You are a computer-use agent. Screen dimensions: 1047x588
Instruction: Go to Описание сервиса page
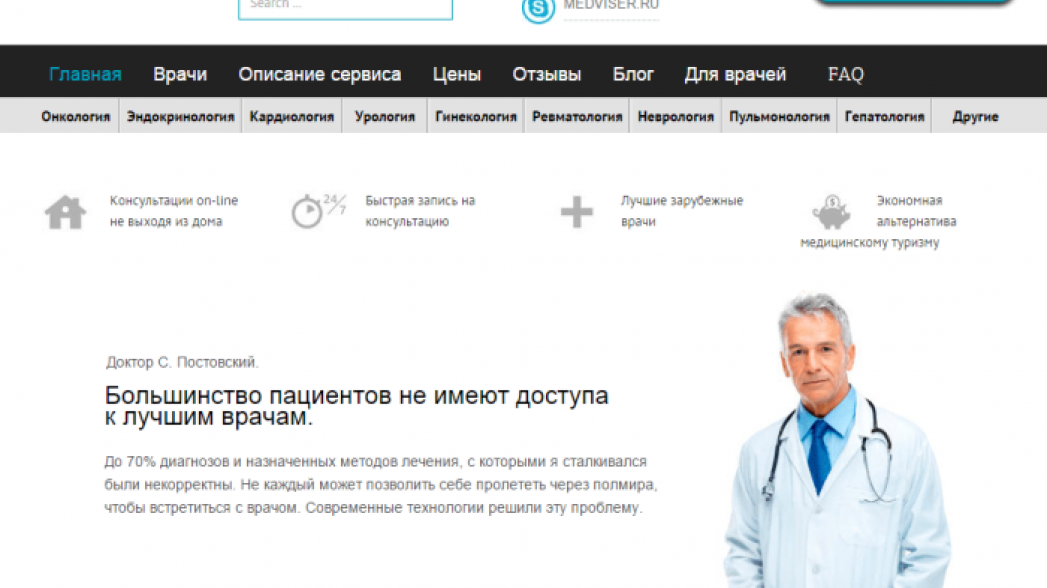pos(319,75)
